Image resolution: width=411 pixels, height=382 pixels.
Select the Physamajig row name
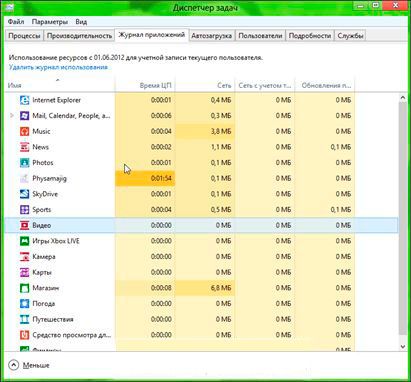tap(49, 178)
